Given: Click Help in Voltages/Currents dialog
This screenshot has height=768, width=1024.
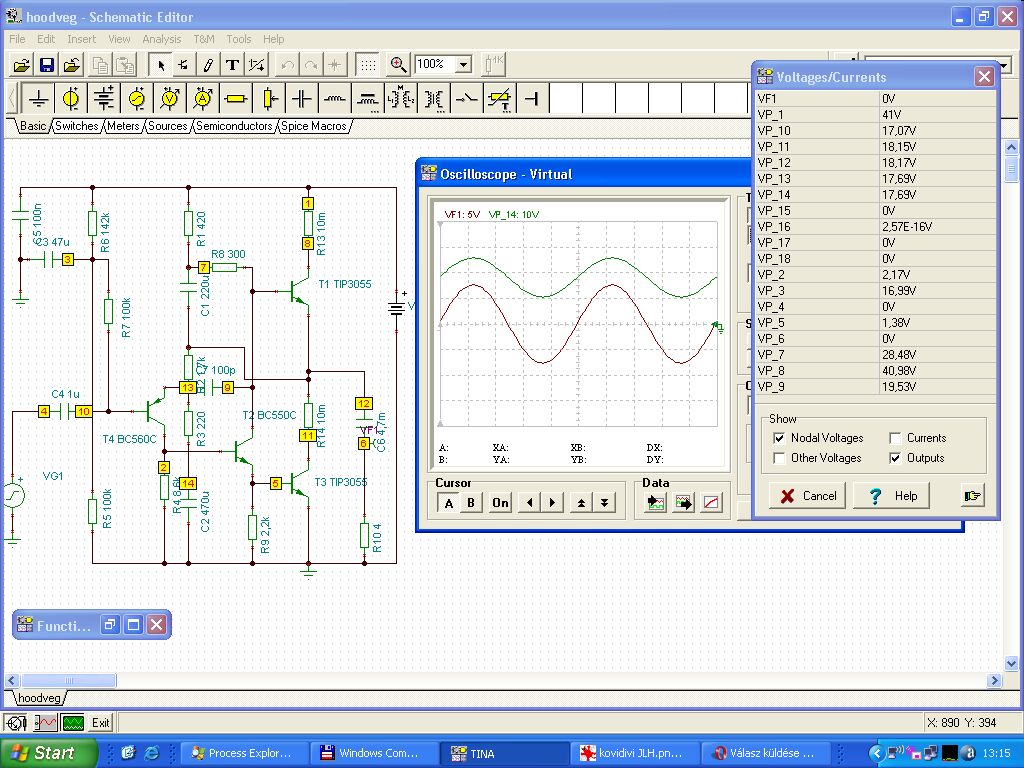Looking at the screenshot, I should pyautogui.click(x=893, y=496).
